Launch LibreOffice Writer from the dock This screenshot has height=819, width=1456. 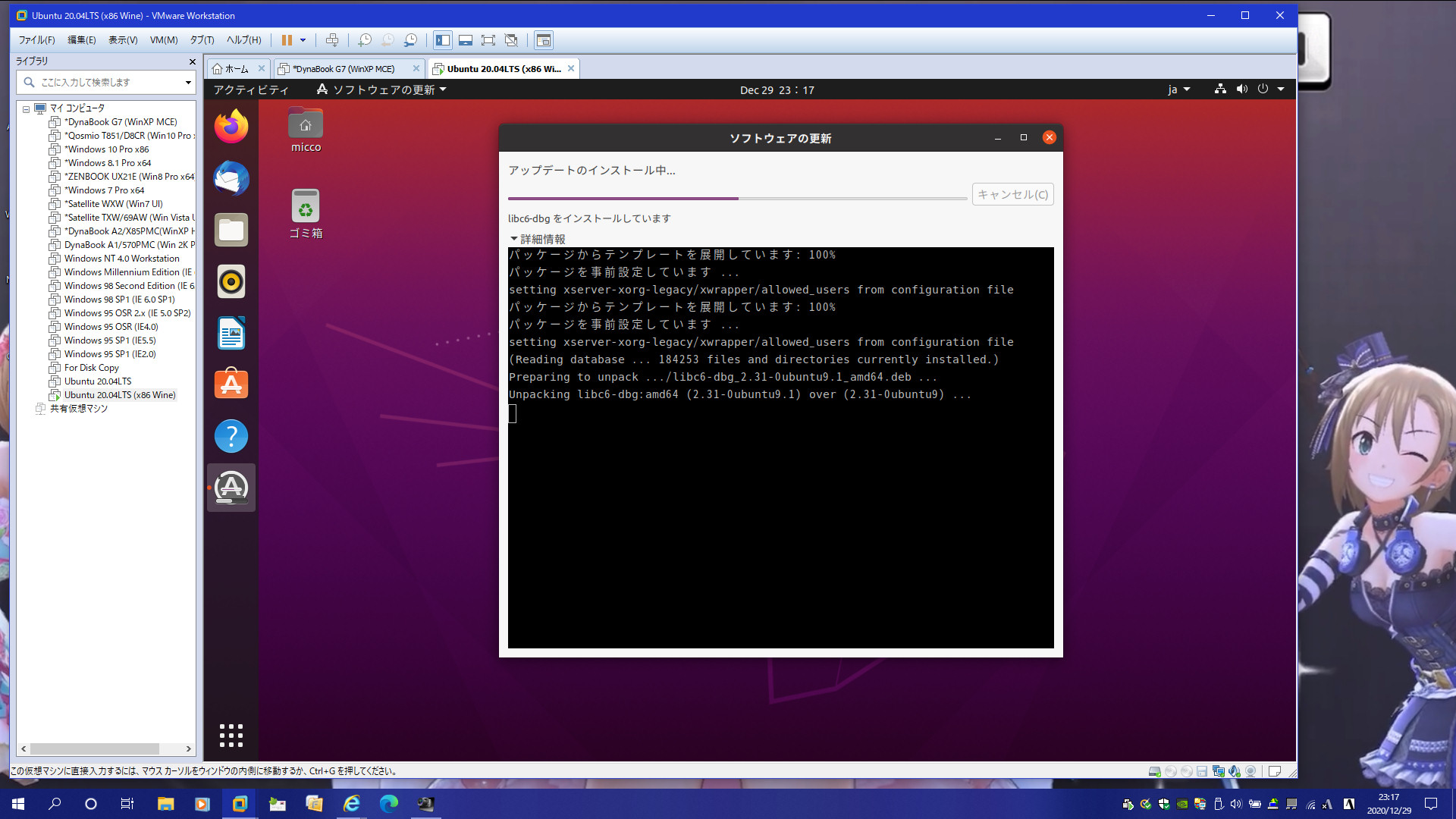[x=231, y=333]
